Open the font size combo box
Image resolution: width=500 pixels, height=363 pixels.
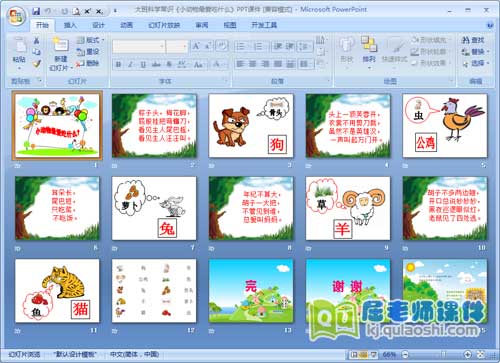tap(177, 47)
